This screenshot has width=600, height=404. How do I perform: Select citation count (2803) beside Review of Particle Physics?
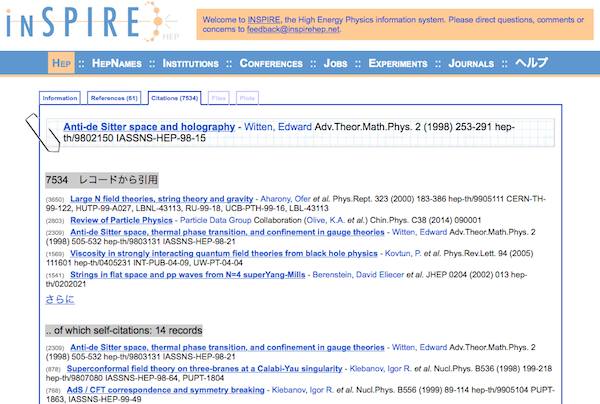pos(55,221)
